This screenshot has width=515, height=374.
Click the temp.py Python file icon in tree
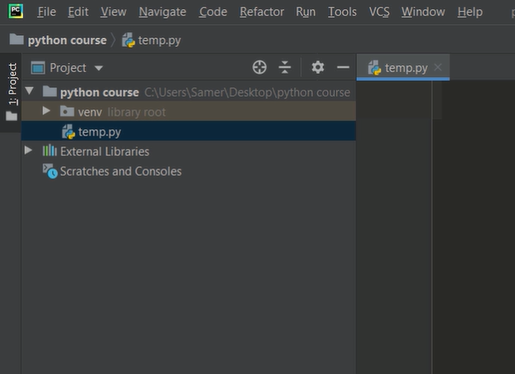(x=68, y=132)
